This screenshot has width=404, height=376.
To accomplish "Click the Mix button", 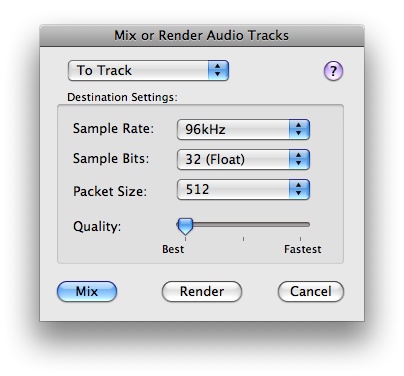I will [x=87, y=292].
